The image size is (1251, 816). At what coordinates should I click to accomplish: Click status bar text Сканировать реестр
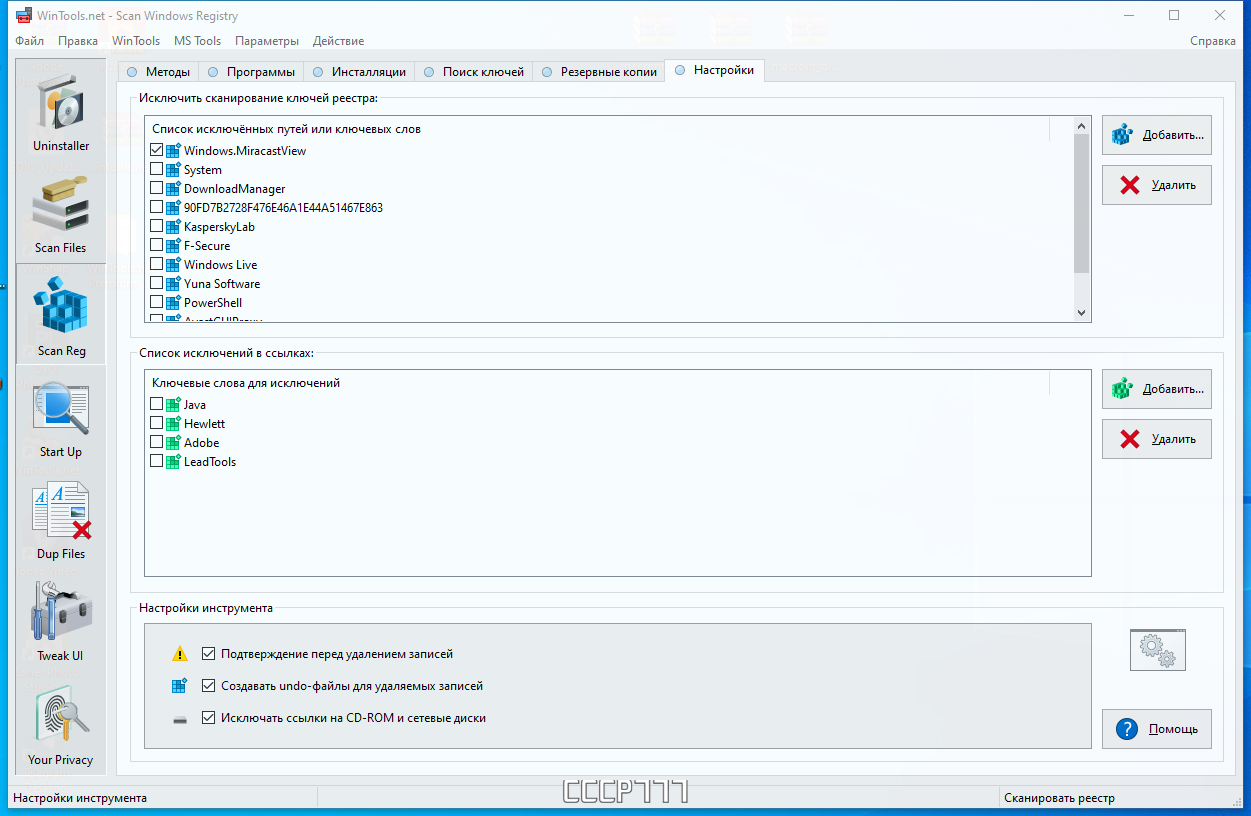(x=1059, y=798)
